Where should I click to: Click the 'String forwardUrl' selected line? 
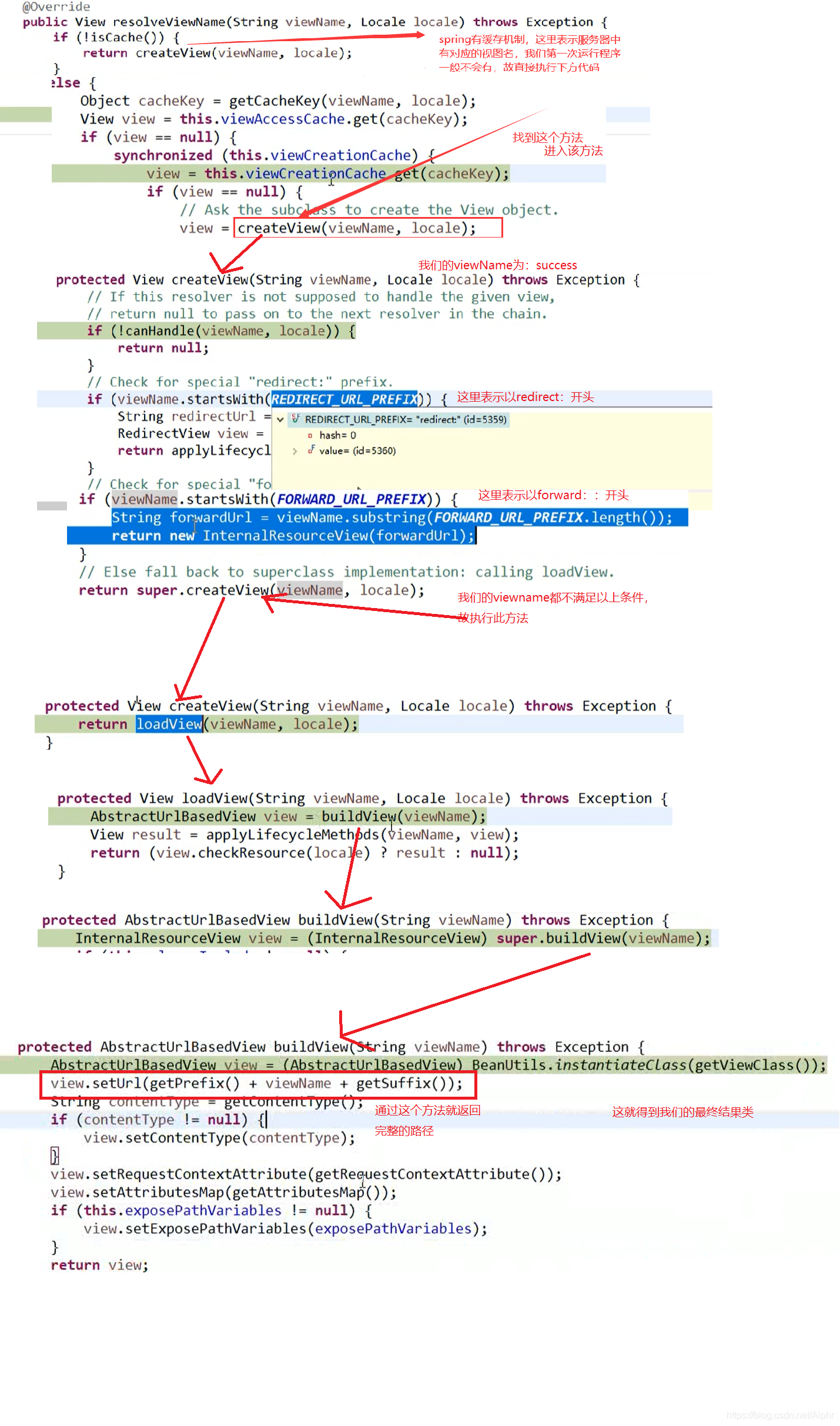click(391, 517)
